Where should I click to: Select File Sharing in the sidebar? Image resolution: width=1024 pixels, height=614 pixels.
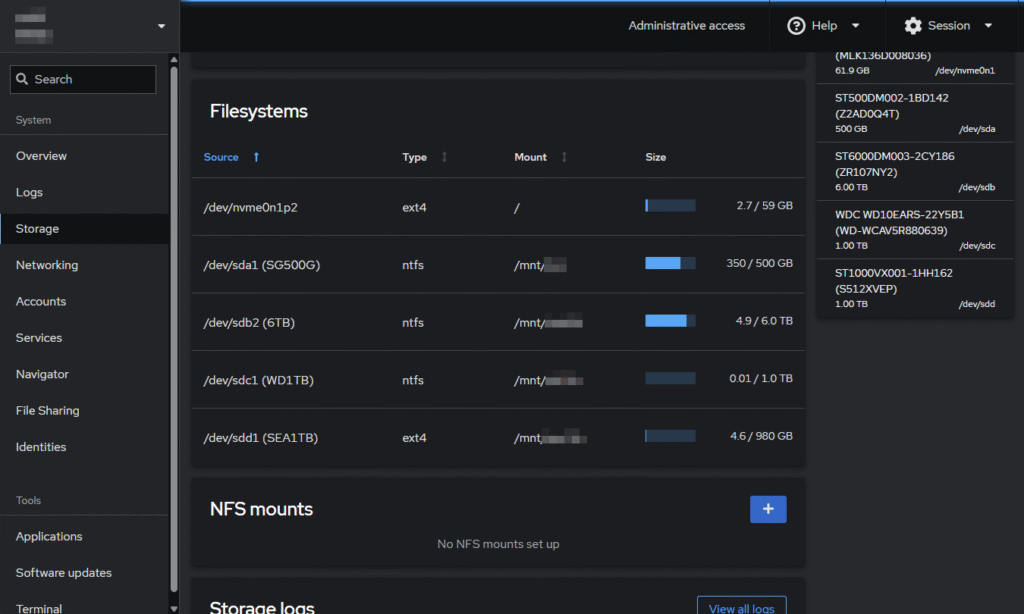47,411
